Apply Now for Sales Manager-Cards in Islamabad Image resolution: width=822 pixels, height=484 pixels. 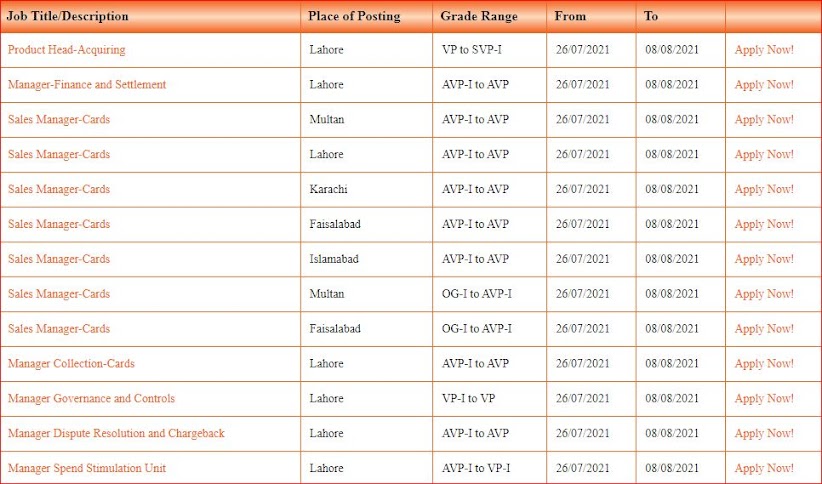(764, 259)
